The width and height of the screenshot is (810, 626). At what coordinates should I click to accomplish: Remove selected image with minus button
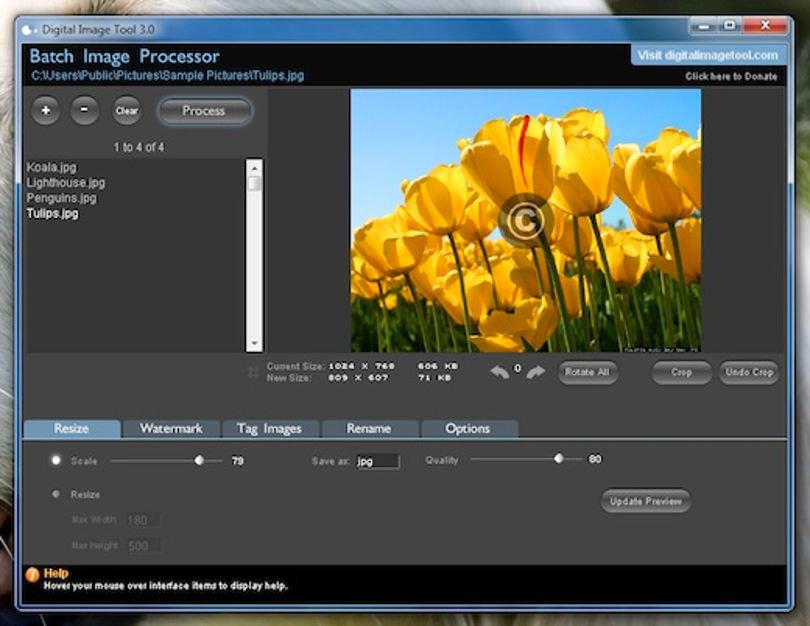coord(84,110)
